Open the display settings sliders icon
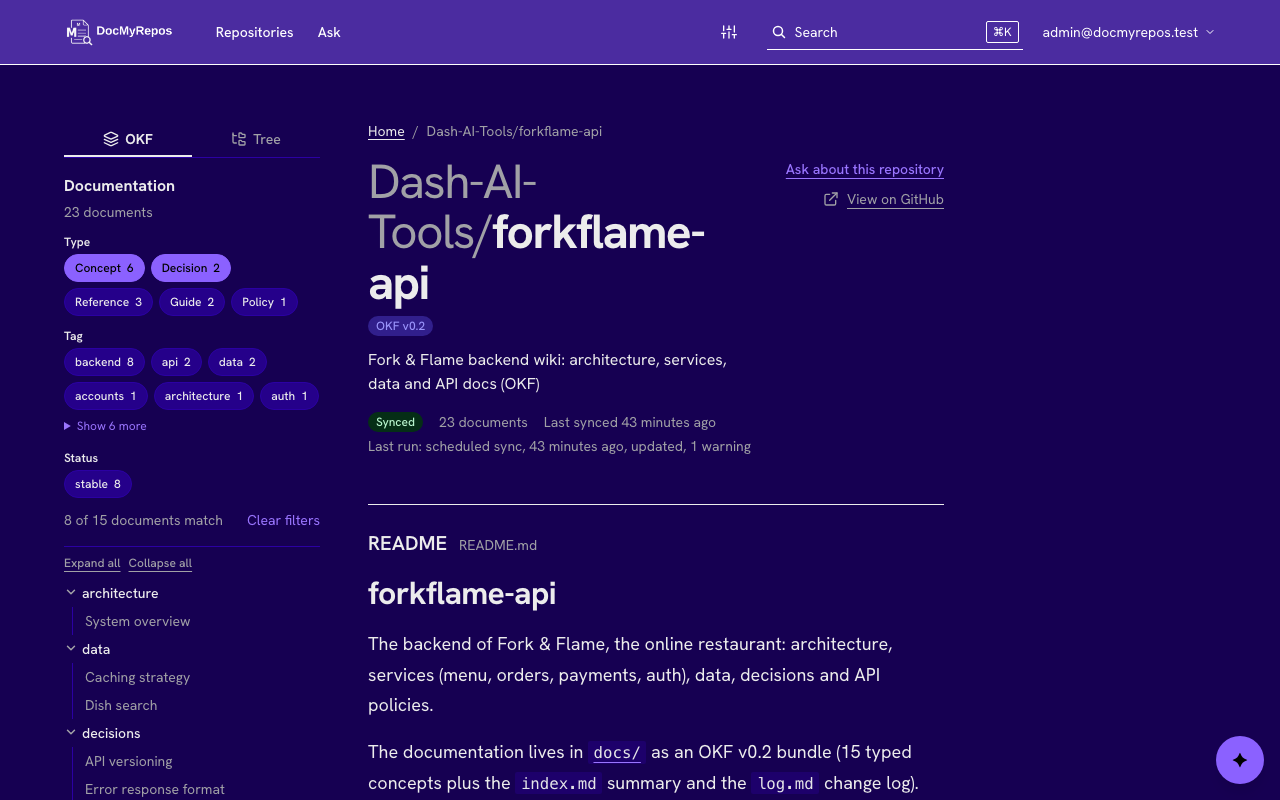Image resolution: width=1280 pixels, height=800 pixels. [x=729, y=32]
